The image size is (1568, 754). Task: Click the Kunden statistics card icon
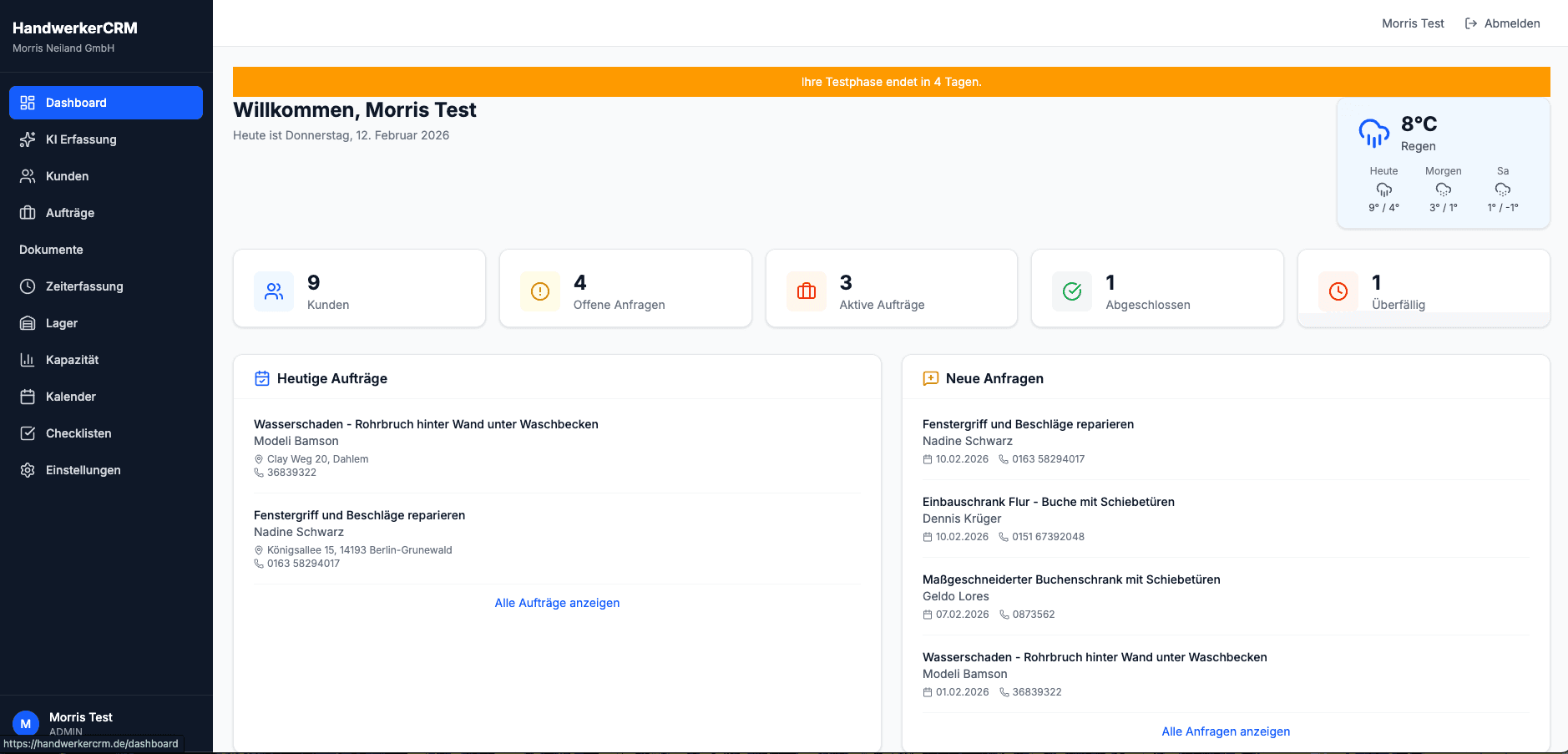point(274,291)
